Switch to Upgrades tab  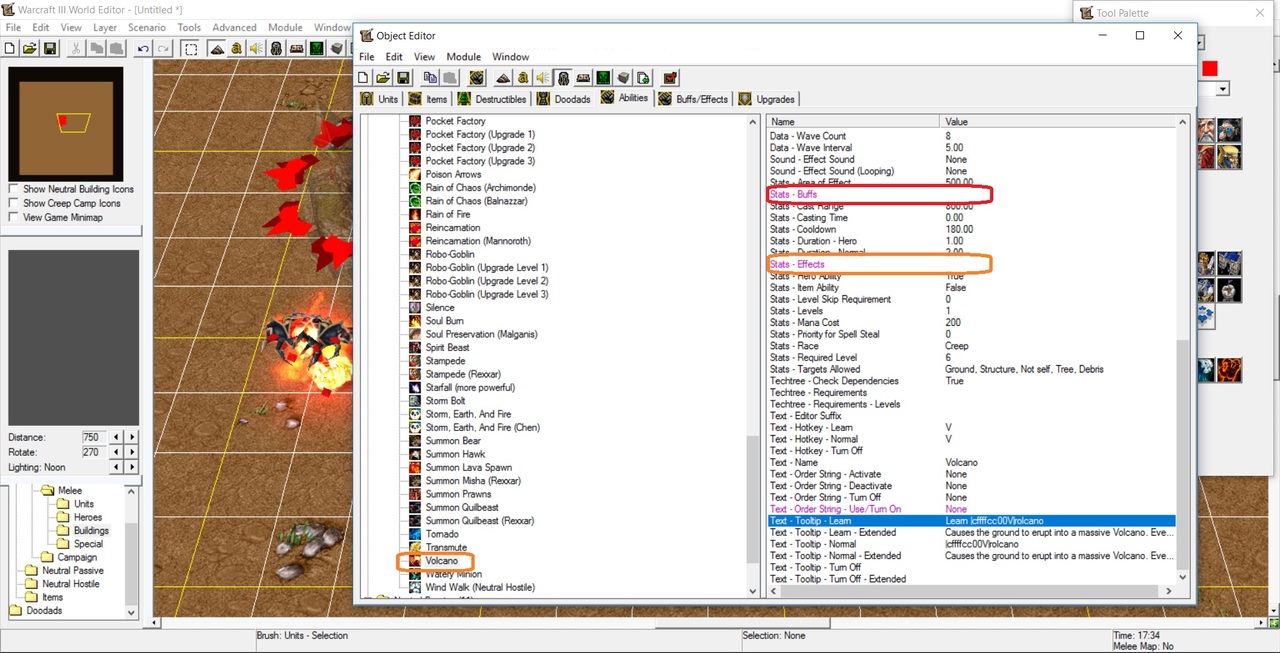point(767,99)
